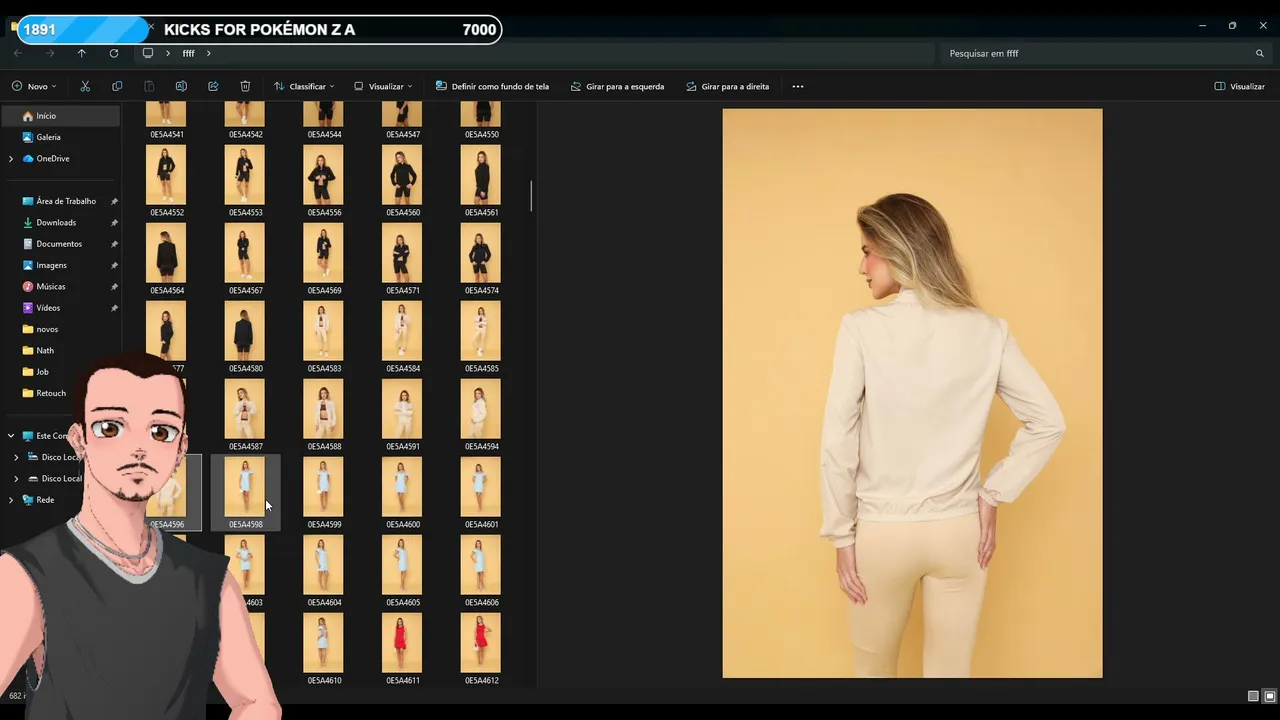1280x720 pixels.
Task: Delete the selected file with trash icon
Action: 245,86
